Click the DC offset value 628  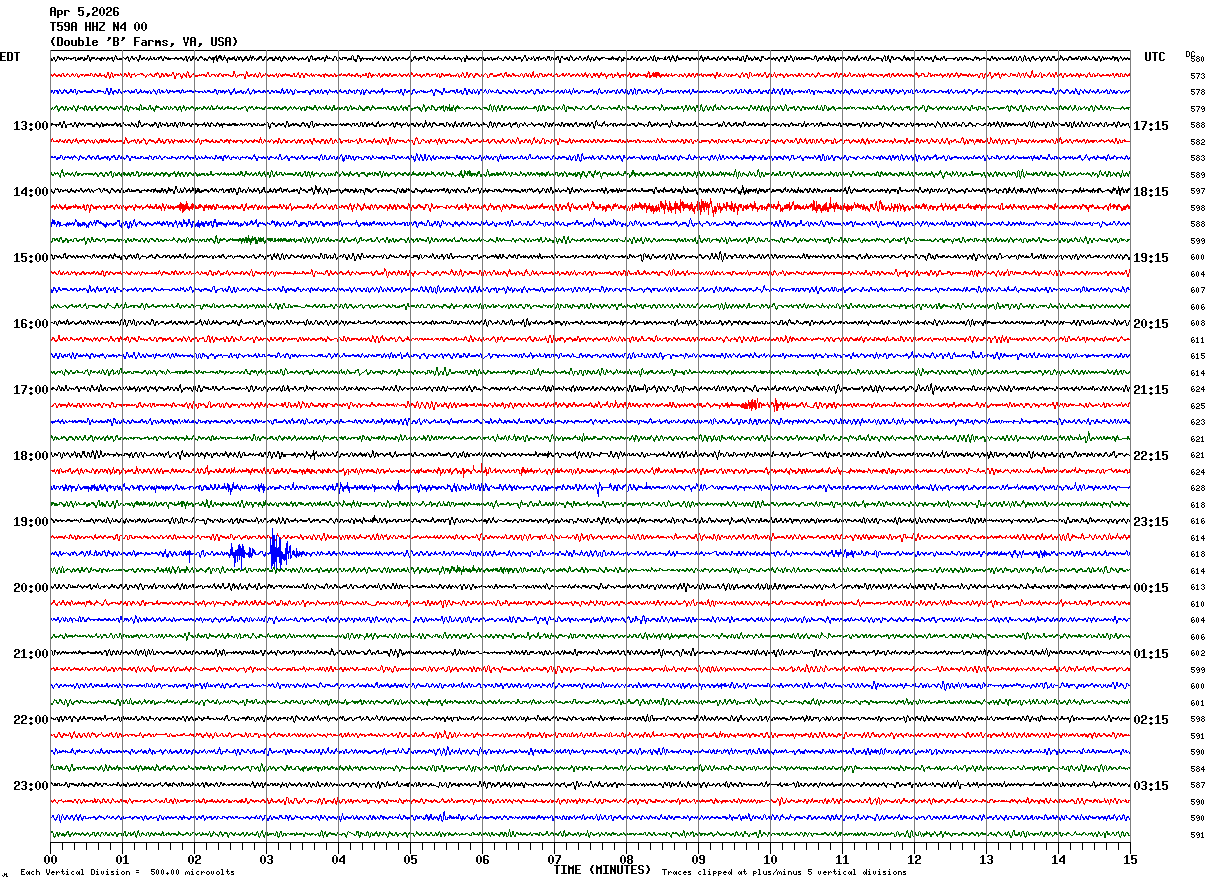tap(1197, 488)
